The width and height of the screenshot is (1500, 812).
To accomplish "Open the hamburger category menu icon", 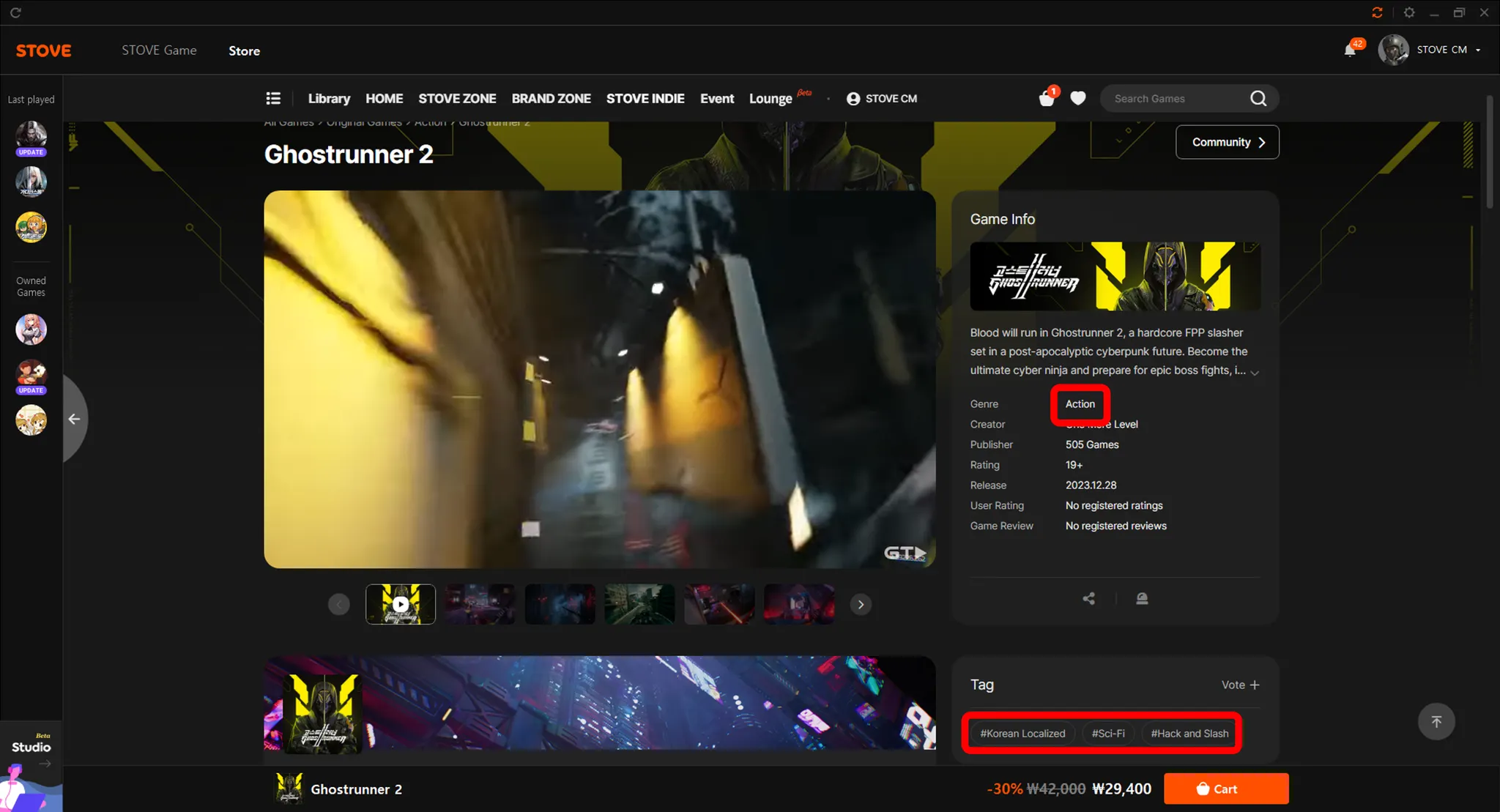I will point(273,98).
